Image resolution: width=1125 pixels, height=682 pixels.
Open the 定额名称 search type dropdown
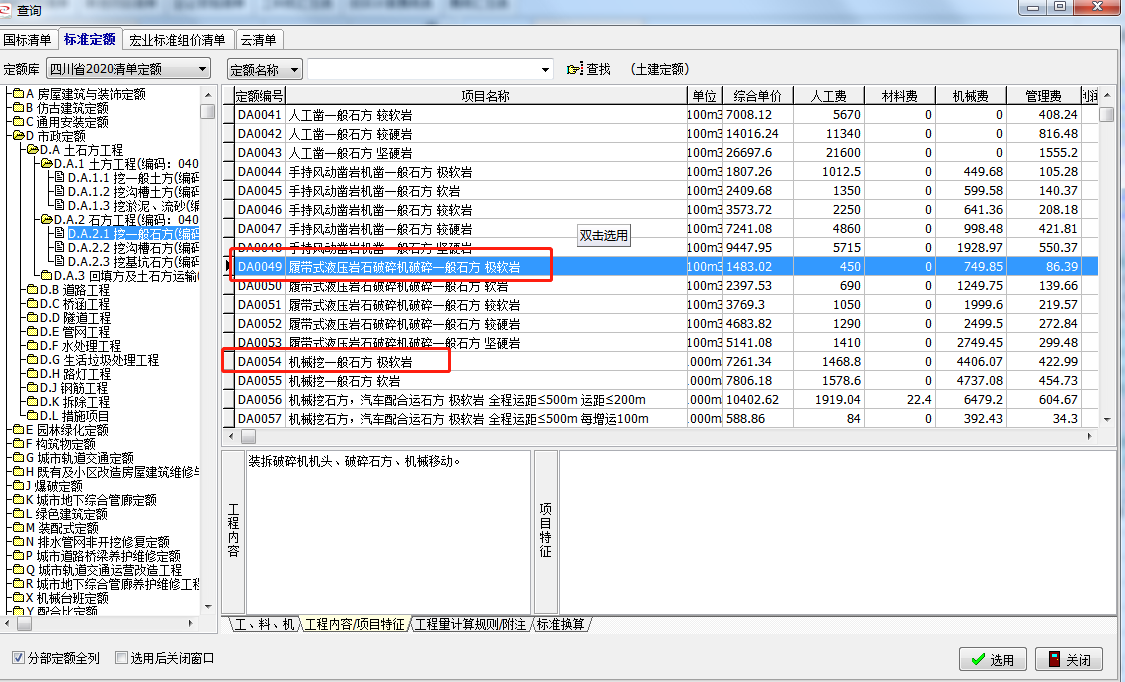(294, 70)
